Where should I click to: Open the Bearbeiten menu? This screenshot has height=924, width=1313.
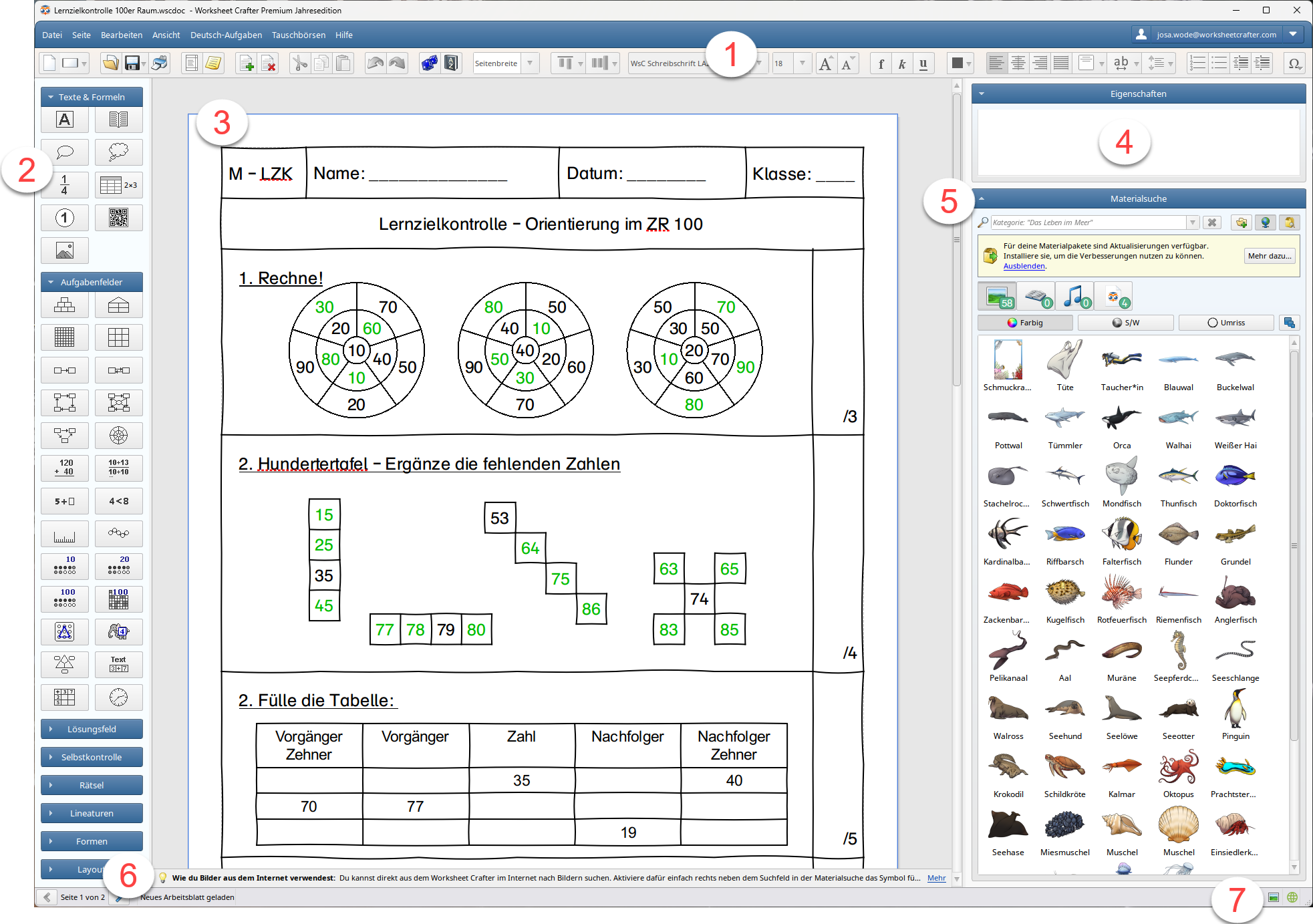[120, 38]
